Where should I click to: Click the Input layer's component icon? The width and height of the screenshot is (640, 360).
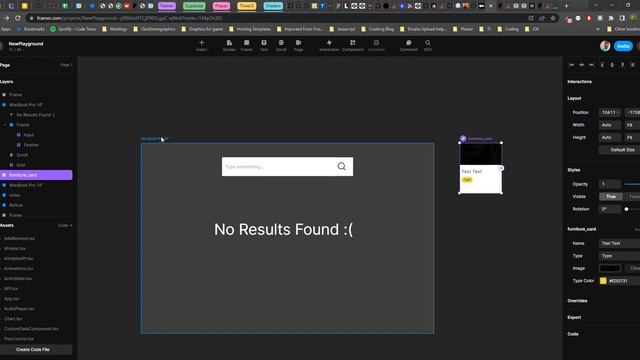point(19,135)
